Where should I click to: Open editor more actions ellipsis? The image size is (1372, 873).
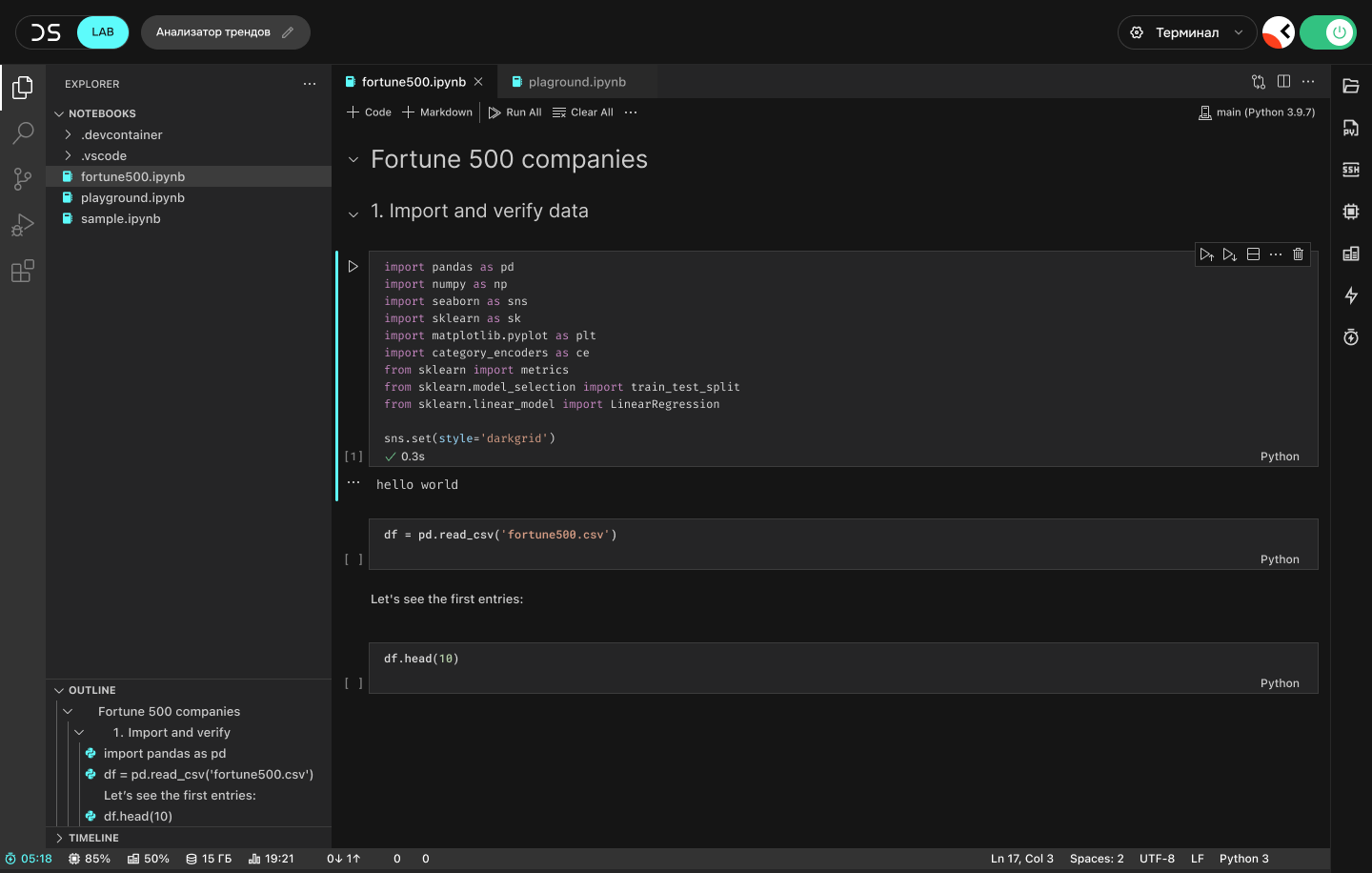point(1308,82)
